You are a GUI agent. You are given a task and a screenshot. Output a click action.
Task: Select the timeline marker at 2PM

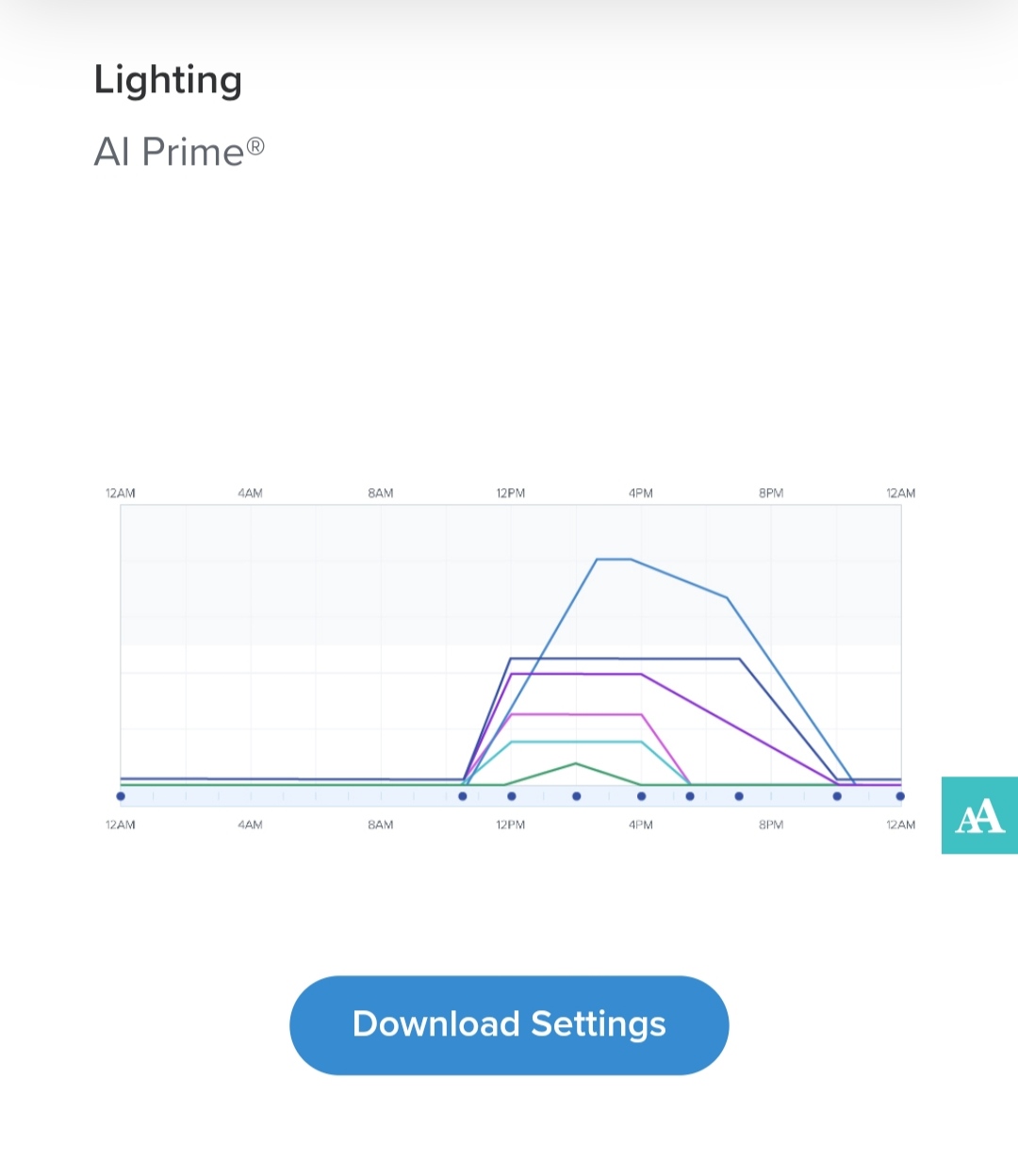(577, 796)
